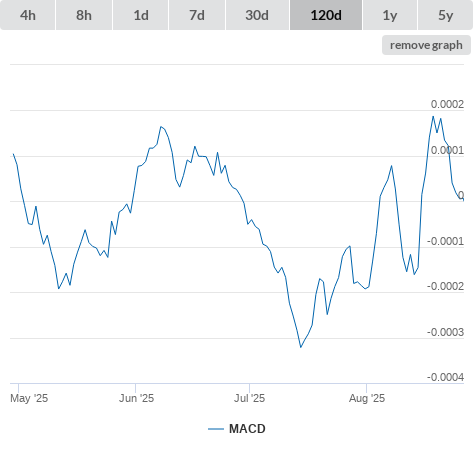Switch to the 8h time range
Screen dimensions: 474x455
pyautogui.click(x=84, y=15)
